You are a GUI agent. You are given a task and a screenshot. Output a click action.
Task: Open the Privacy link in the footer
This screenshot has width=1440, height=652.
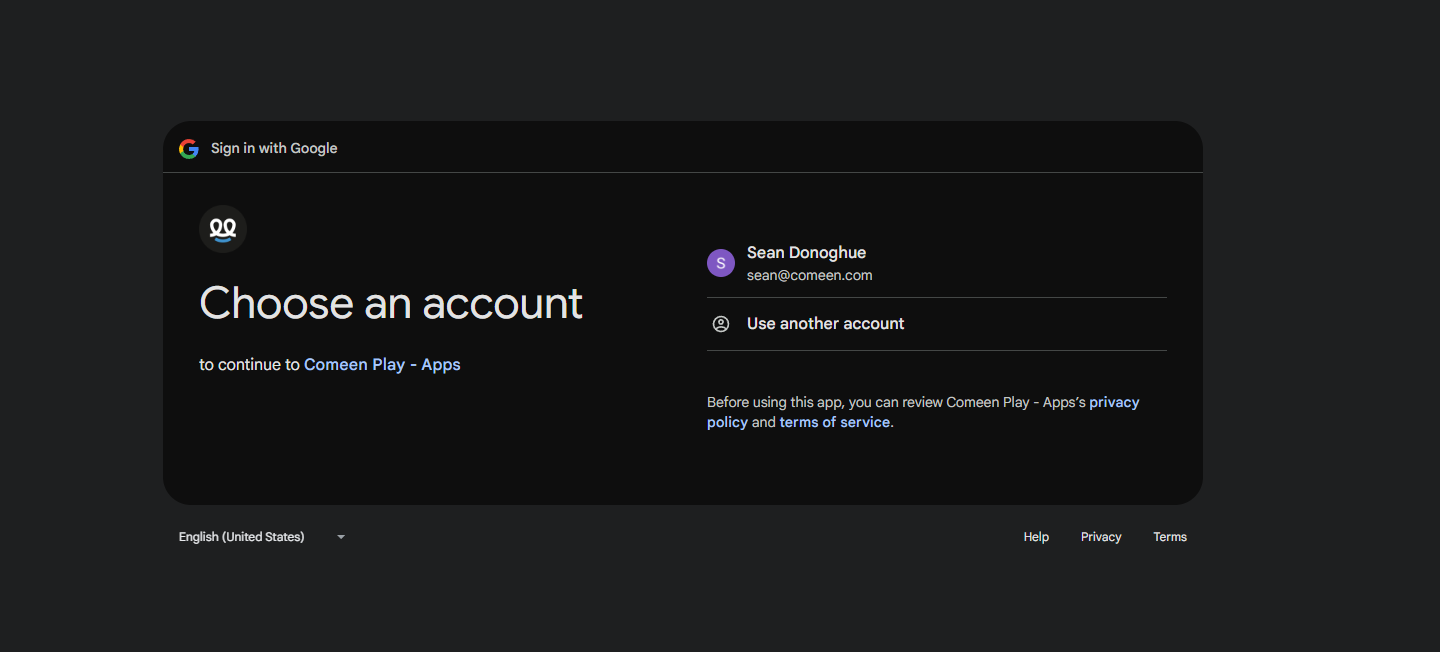point(1101,537)
